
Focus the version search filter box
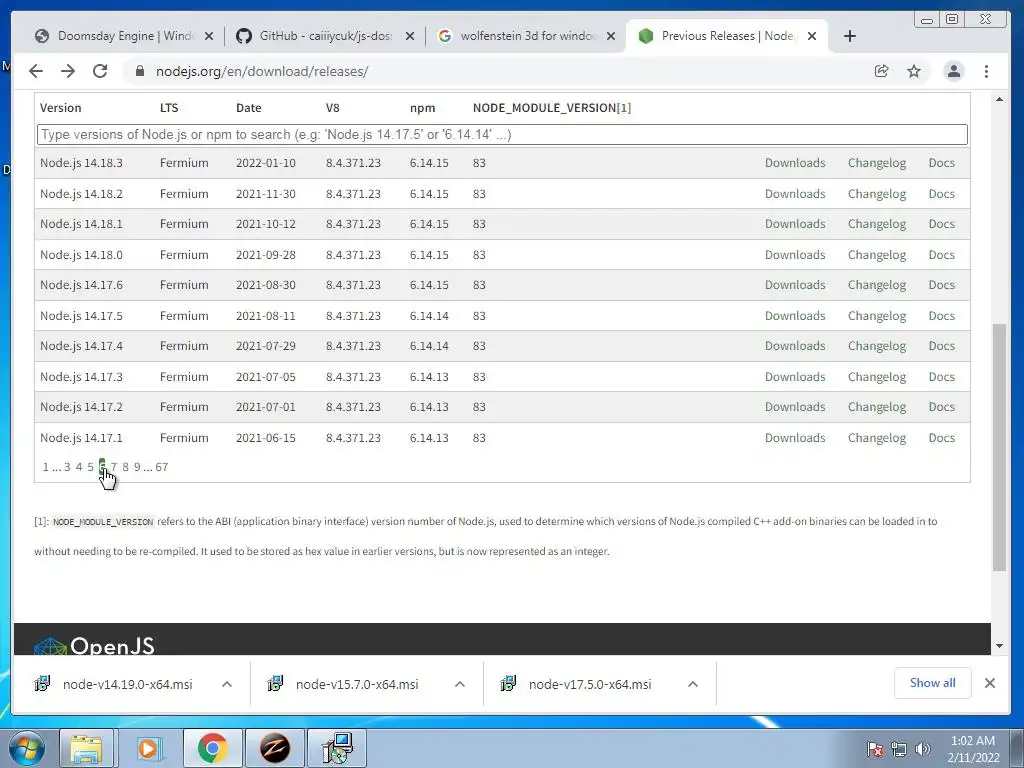pos(502,135)
